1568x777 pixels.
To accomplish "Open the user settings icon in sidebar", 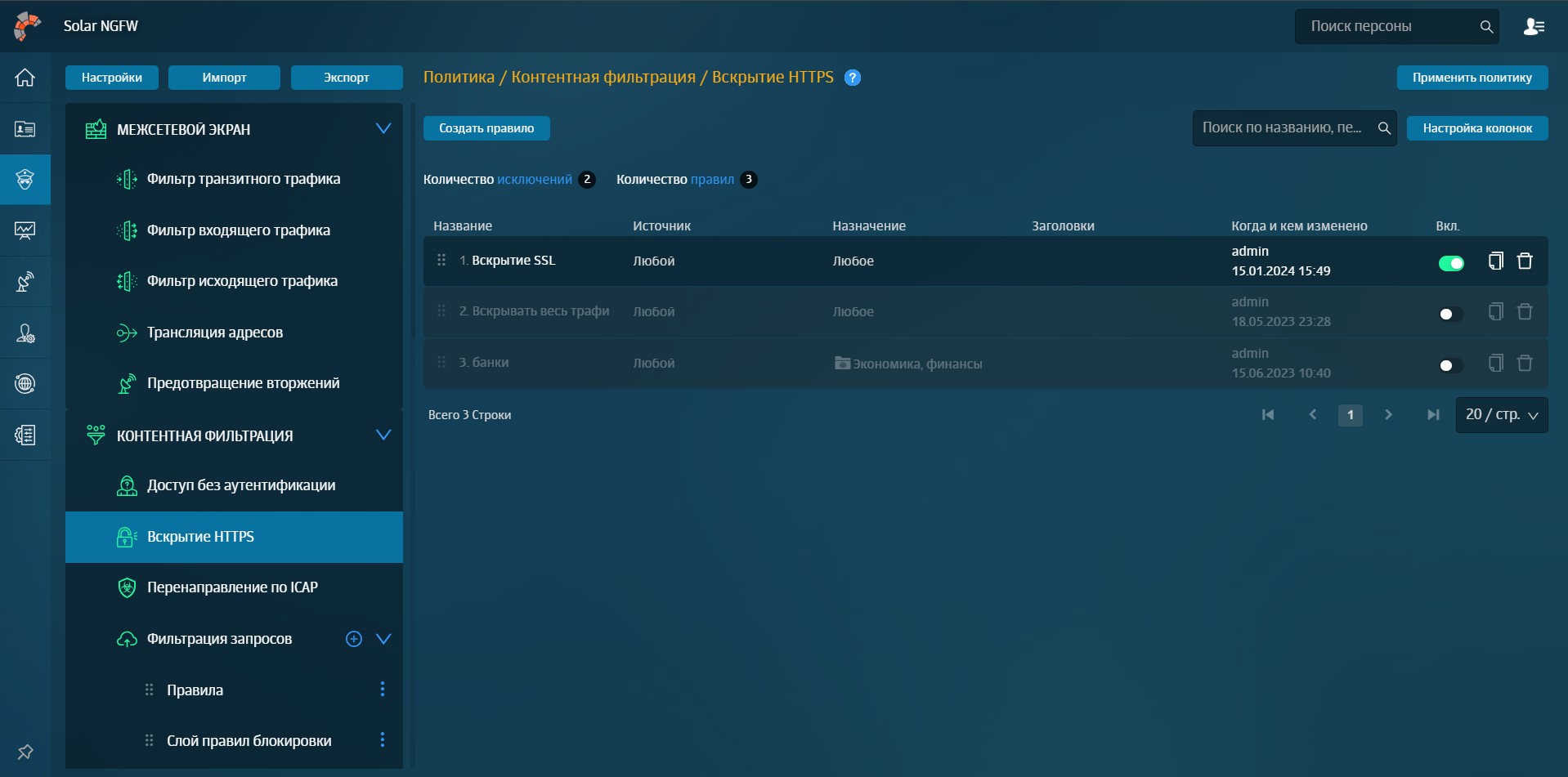I will click(x=25, y=333).
